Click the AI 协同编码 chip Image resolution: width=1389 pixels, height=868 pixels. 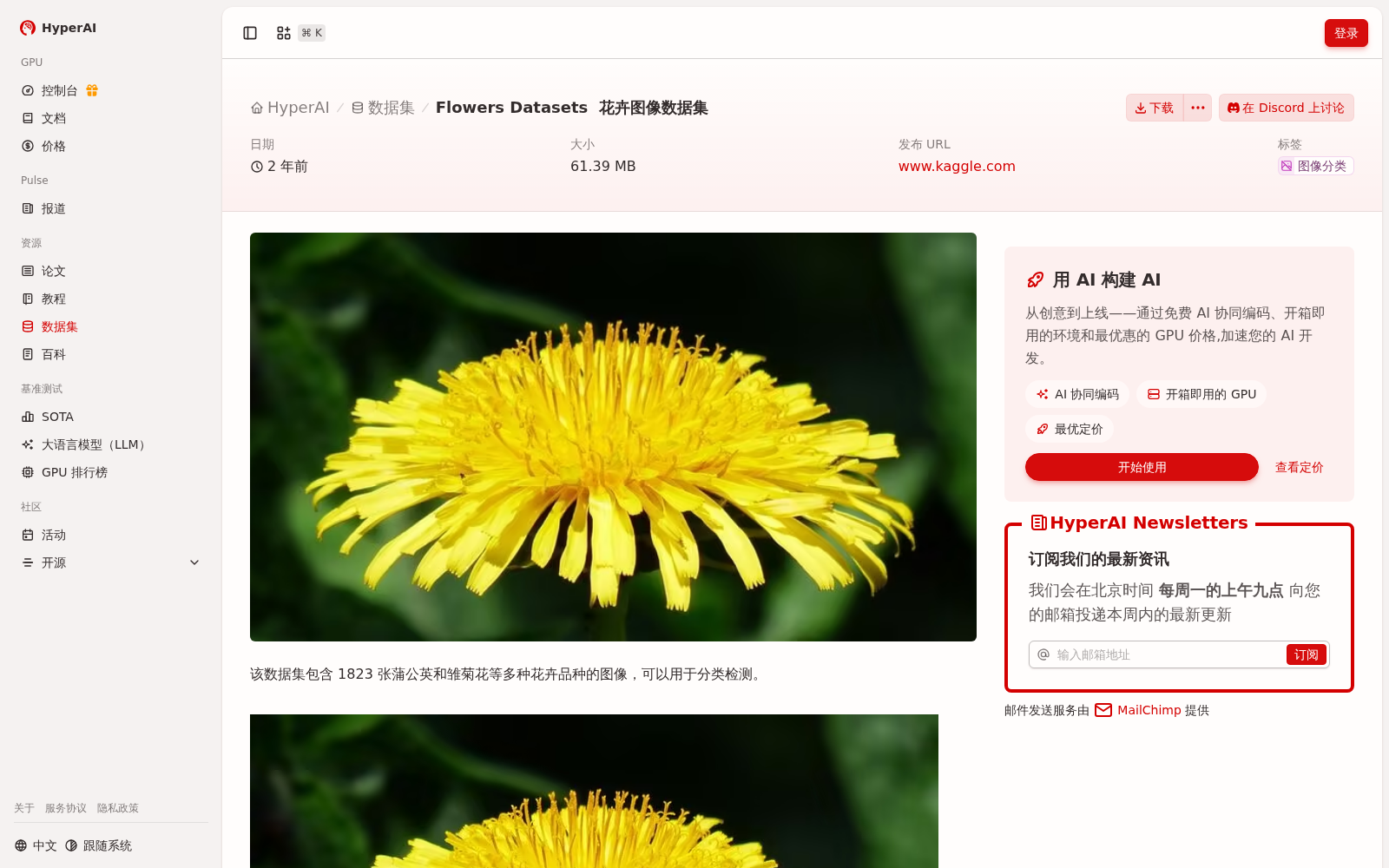click(1077, 394)
